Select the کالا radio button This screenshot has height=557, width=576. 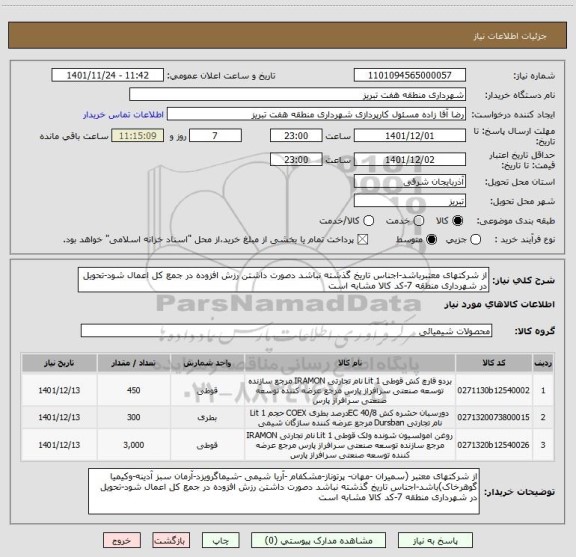[458, 221]
